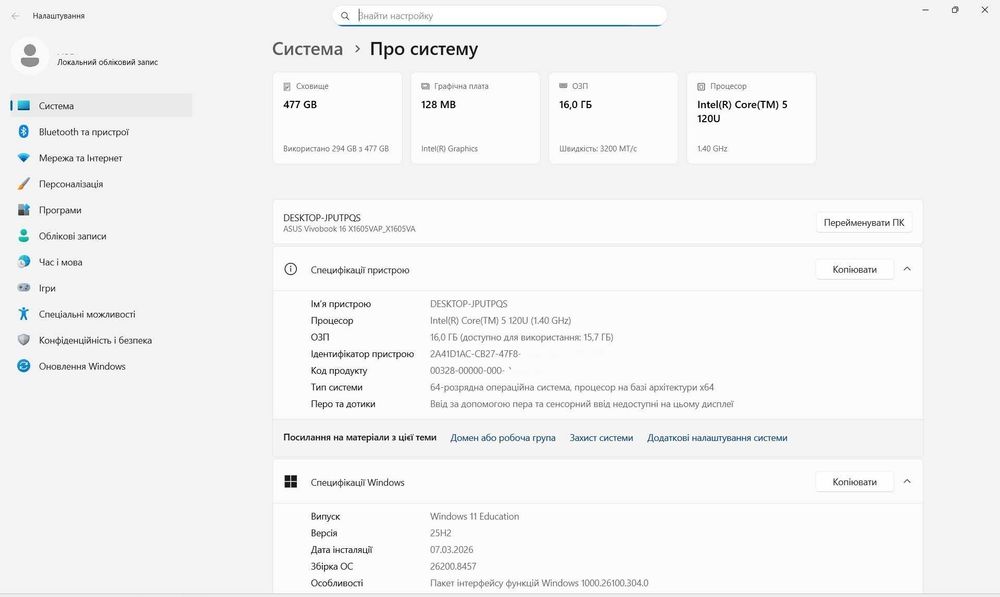Image resolution: width=1000 pixels, height=597 pixels.
Task: Open Оновлення Windows settings
Action: coord(101,366)
